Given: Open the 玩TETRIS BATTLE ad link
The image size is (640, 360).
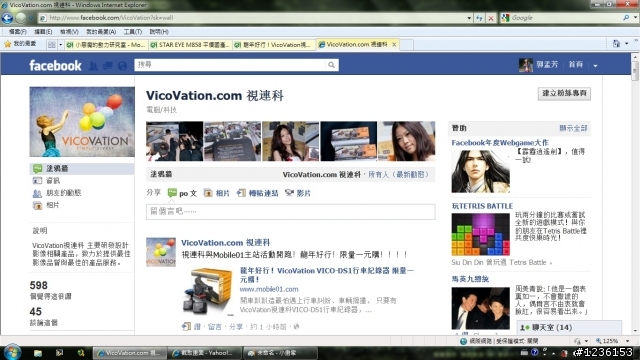Looking at the screenshot, I should click(x=482, y=206).
